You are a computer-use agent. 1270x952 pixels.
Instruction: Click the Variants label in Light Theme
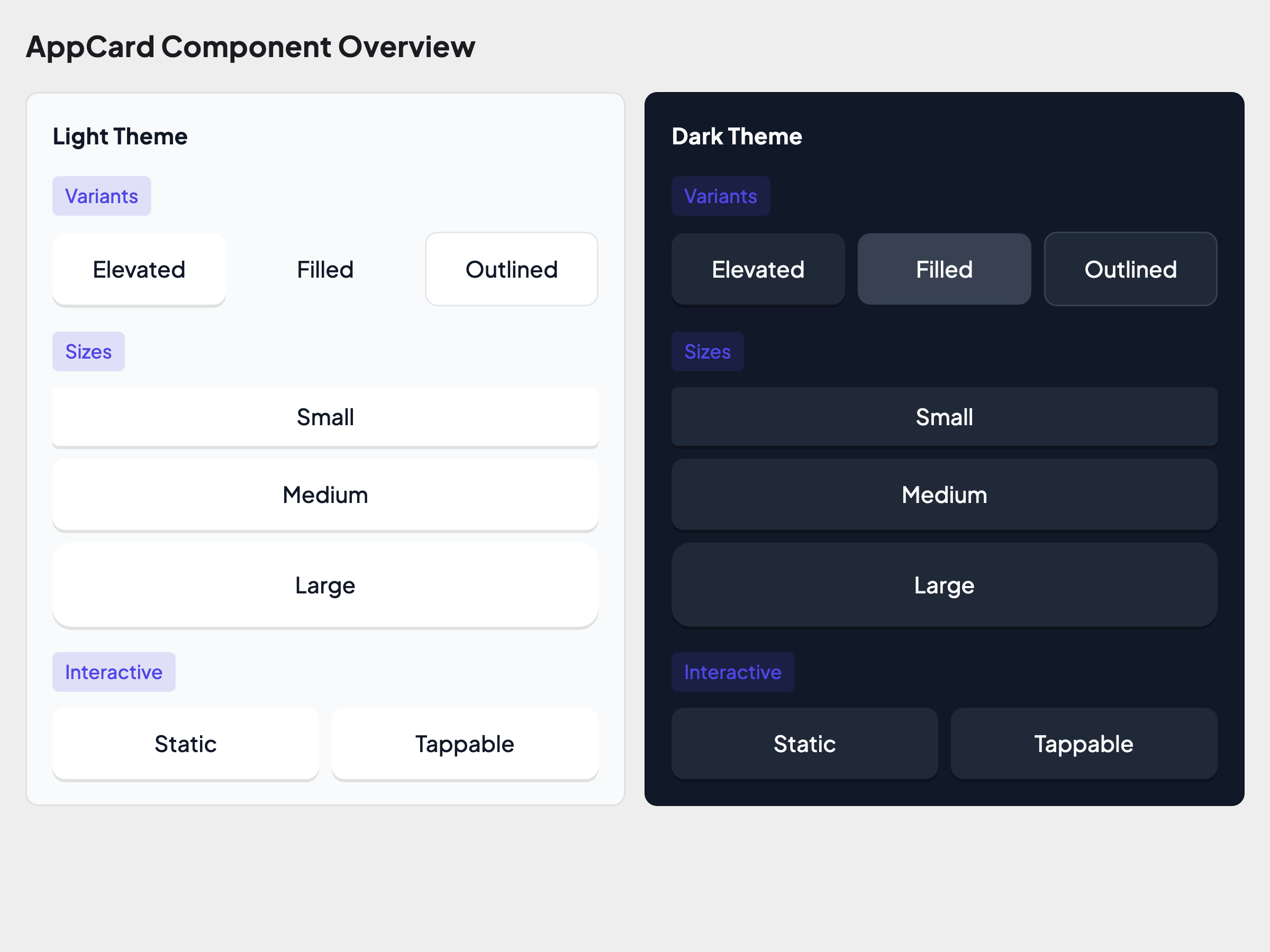(102, 196)
